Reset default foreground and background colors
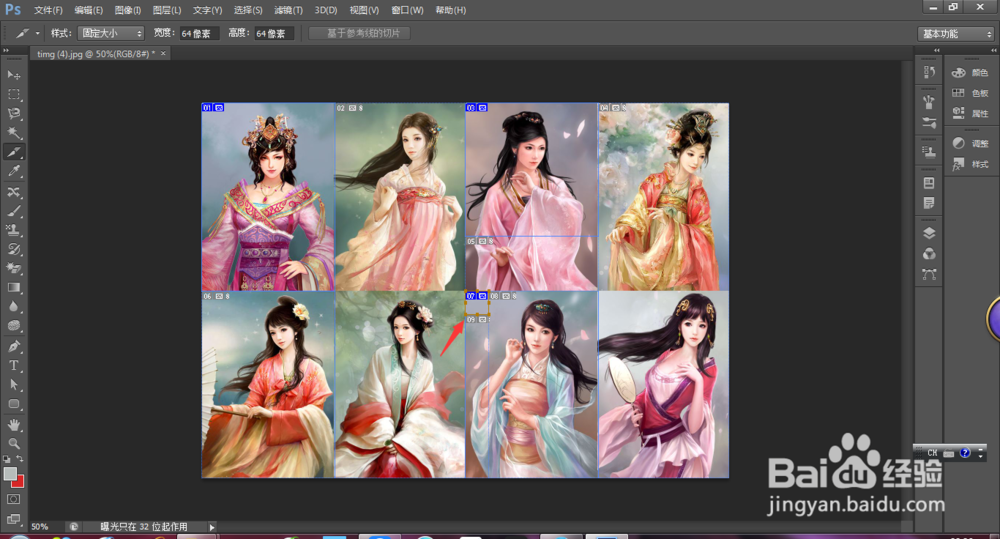This screenshot has height=539, width=1000. coord(6,459)
